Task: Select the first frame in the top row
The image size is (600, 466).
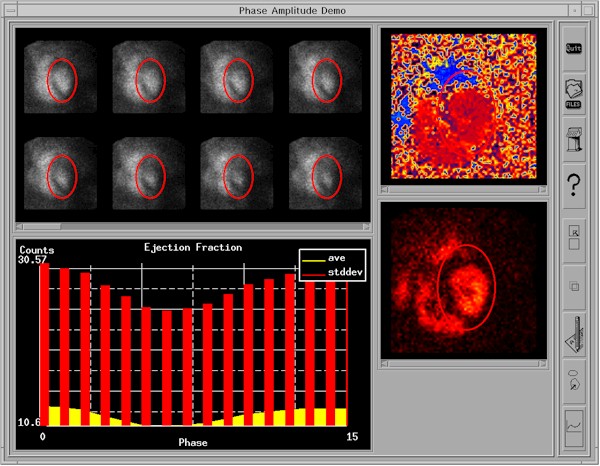Action: tap(60, 77)
